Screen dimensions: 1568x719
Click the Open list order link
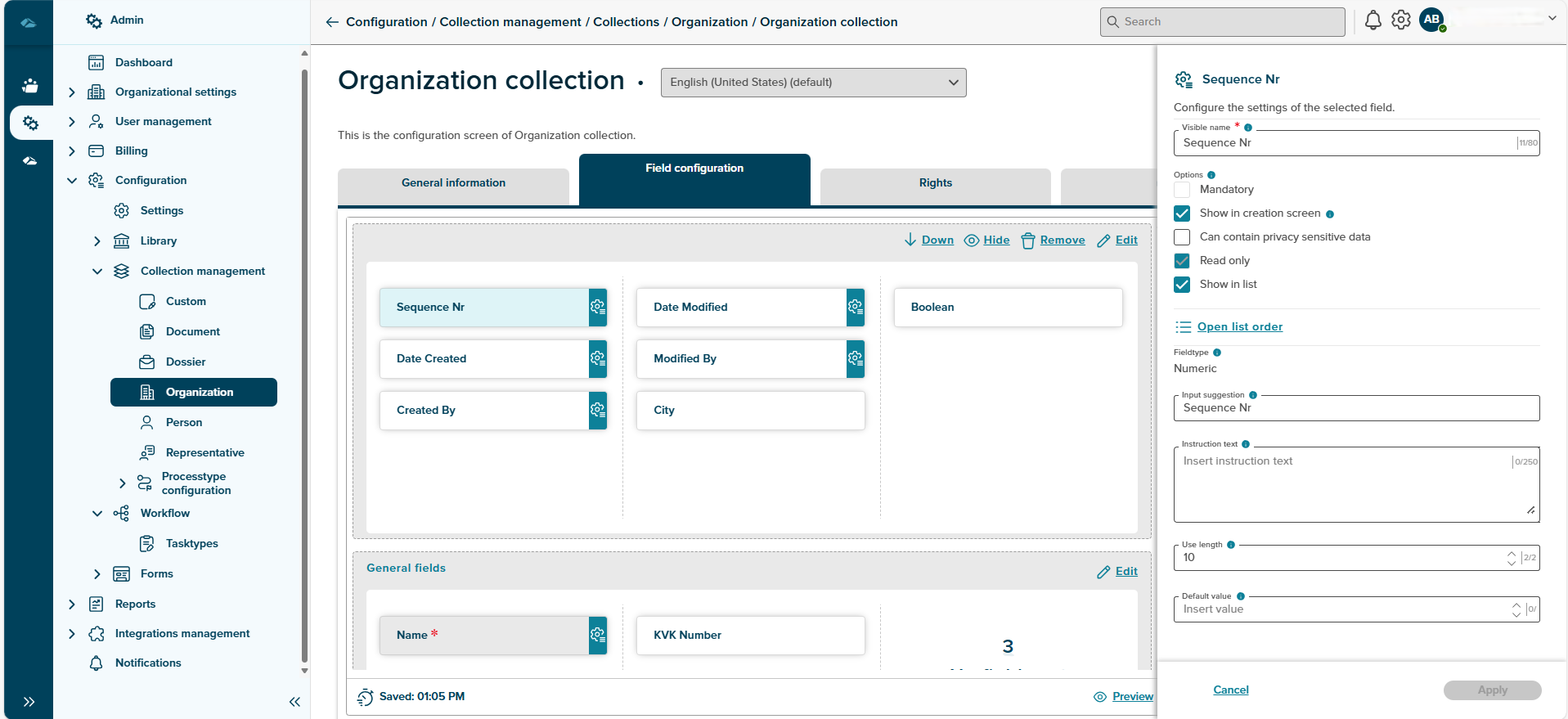point(1239,327)
